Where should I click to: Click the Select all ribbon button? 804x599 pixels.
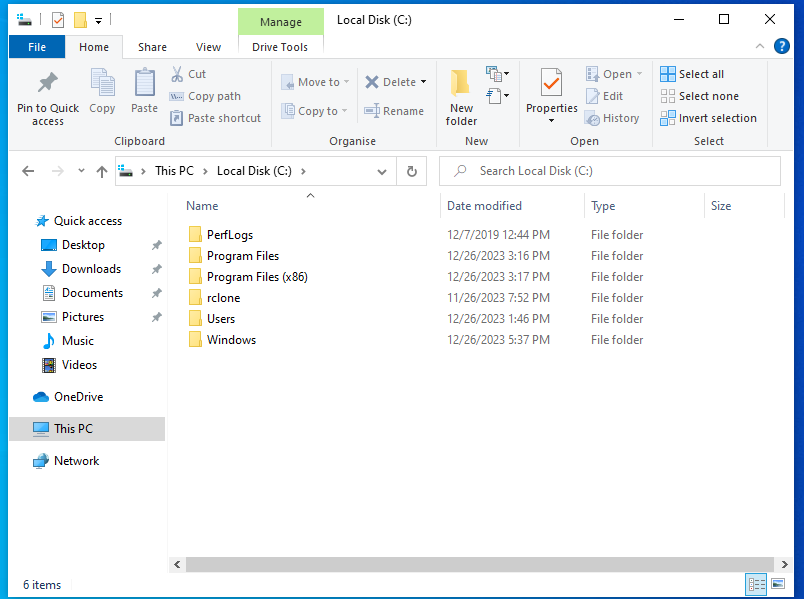[x=692, y=74]
